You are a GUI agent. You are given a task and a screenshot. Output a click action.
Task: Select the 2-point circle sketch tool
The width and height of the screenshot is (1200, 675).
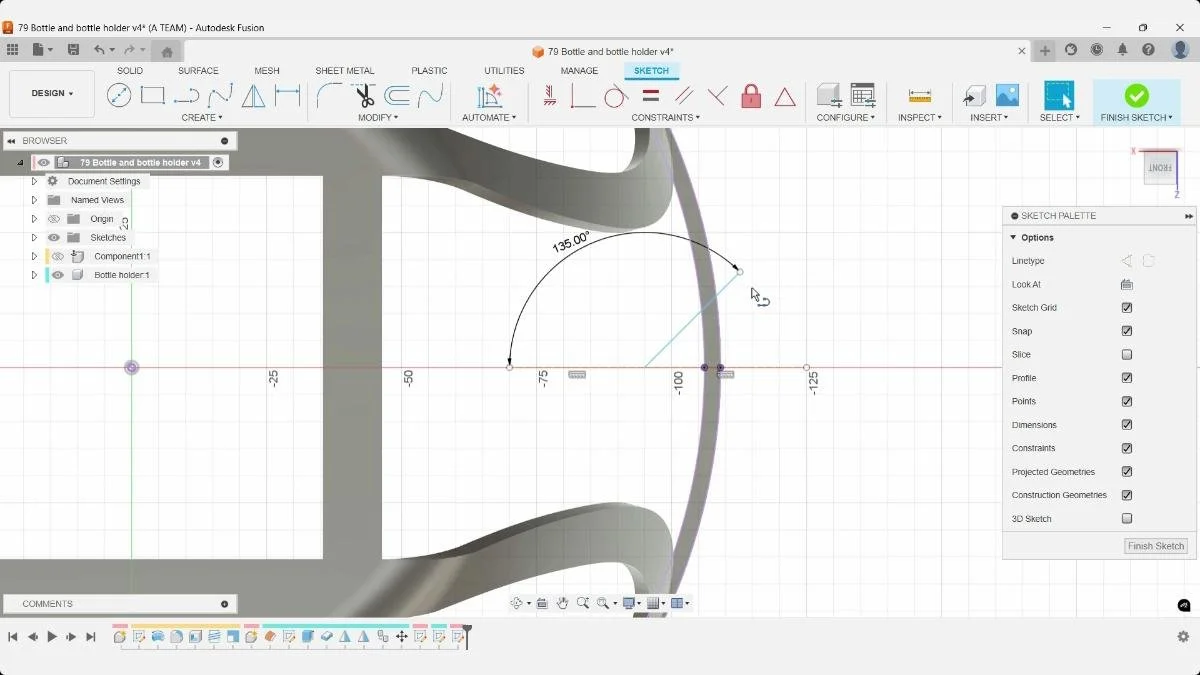[119, 96]
